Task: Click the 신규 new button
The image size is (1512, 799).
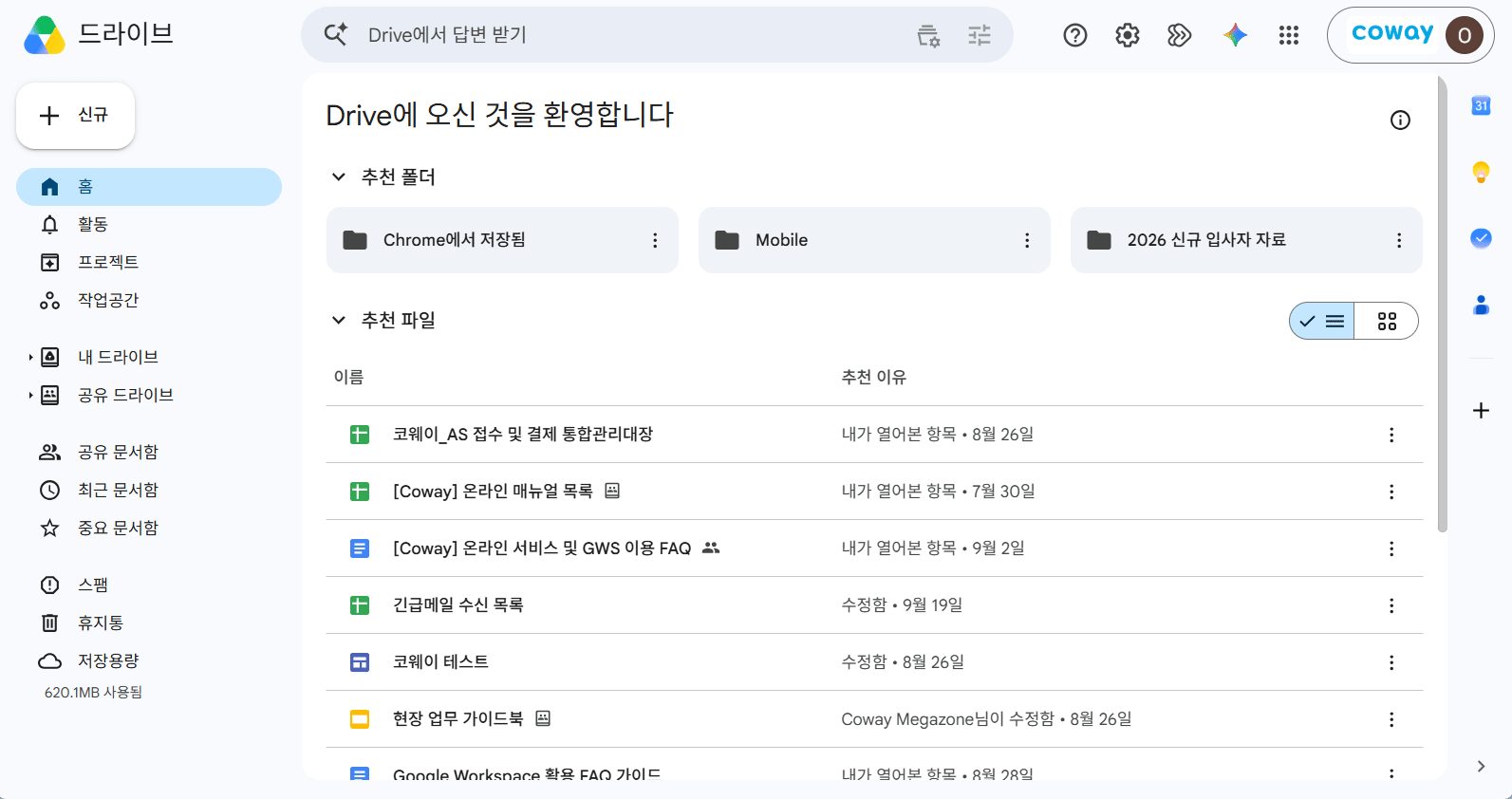Action: point(75,116)
